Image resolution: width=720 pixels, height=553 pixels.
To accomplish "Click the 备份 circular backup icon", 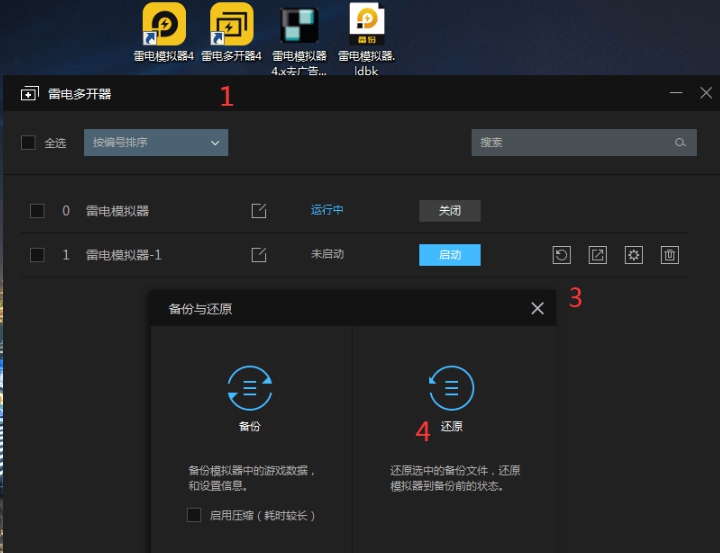I will (x=250, y=388).
